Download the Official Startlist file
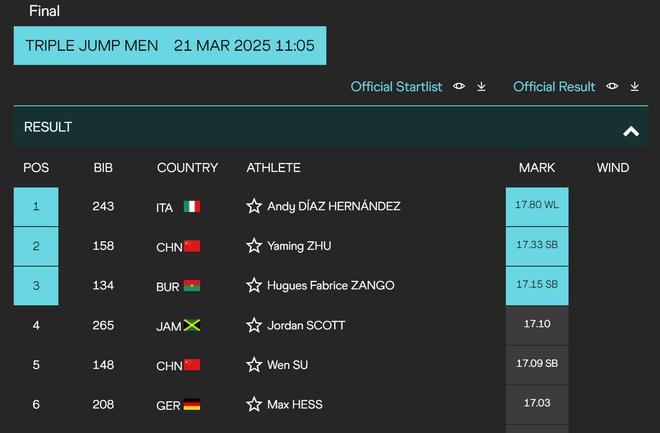The image size is (660, 433). (482, 87)
